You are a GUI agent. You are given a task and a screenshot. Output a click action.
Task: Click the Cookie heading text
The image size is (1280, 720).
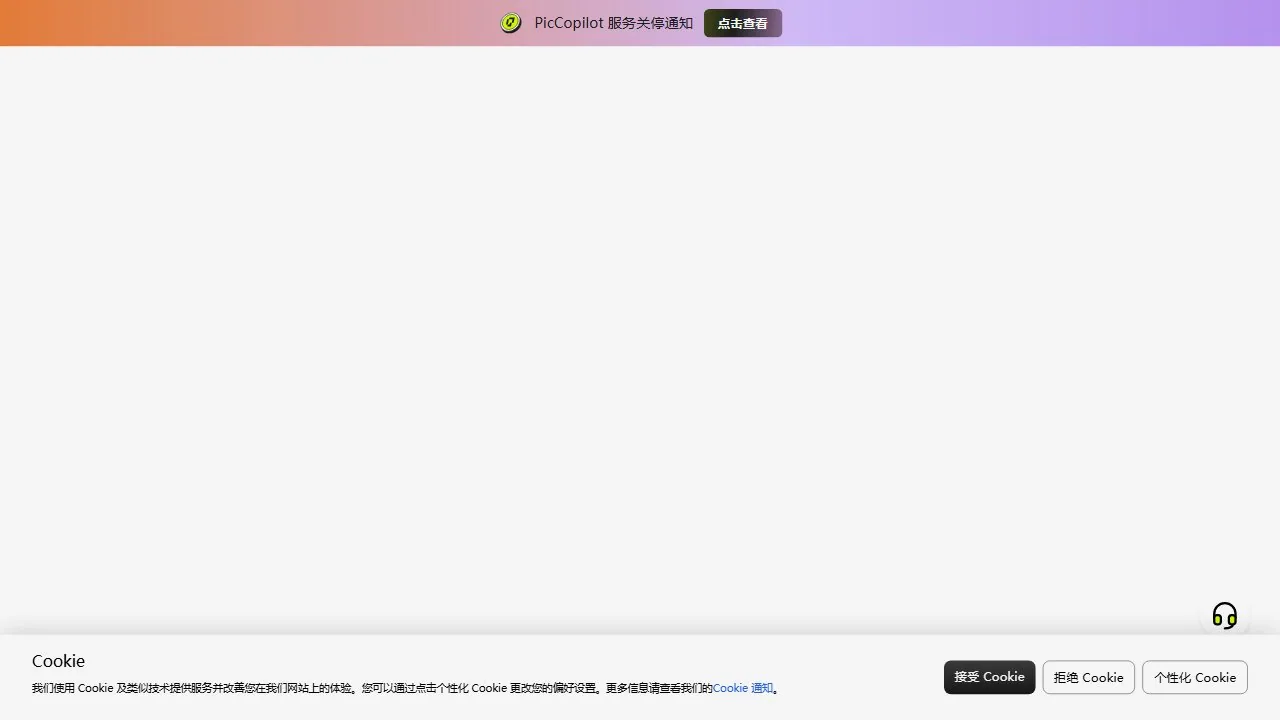point(59,661)
